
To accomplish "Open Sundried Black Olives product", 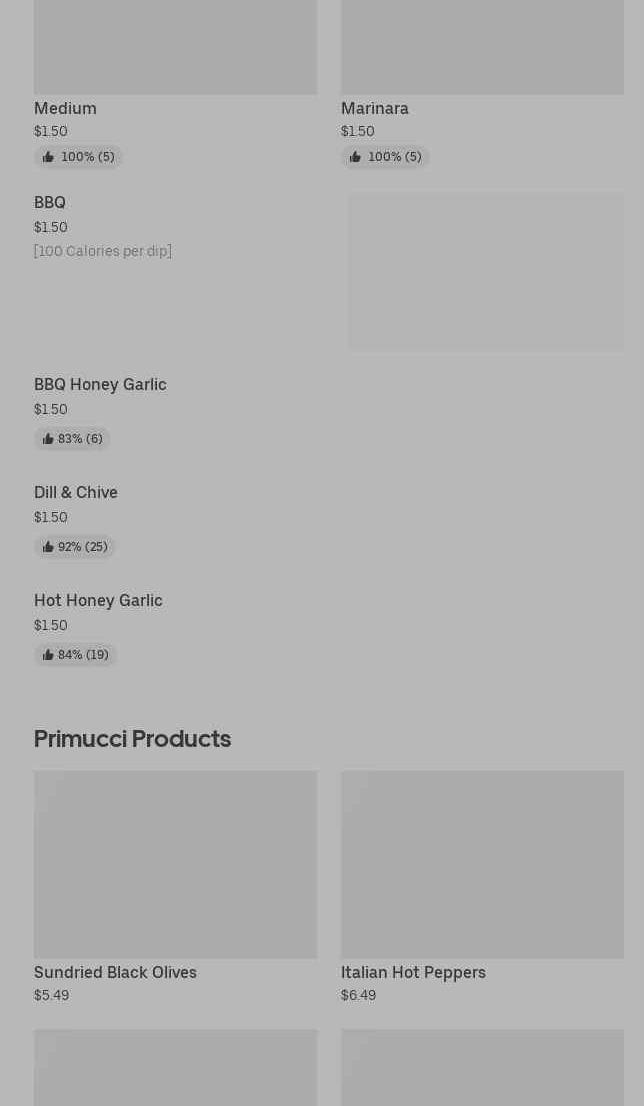I will pyautogui.click(x=115, y=973).
